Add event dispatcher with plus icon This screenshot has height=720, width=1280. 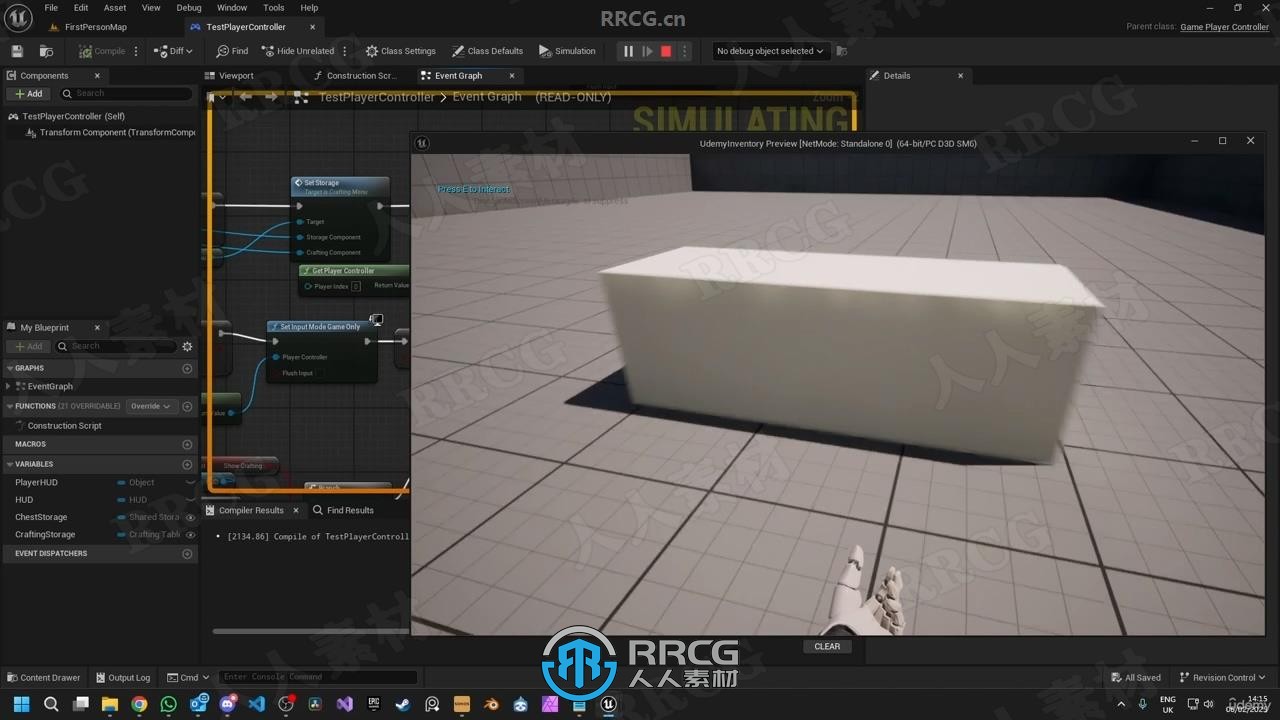(187, 553)
